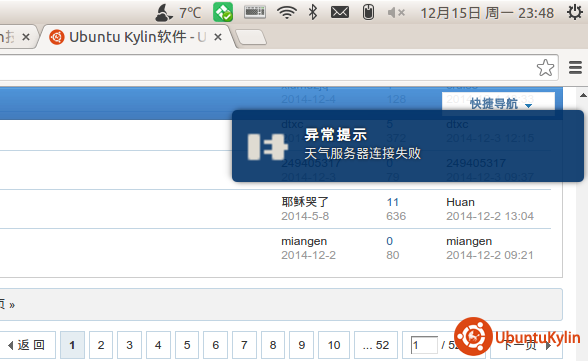Image resolution: width=588 pixels, height=361 pixels.
Task: Open a new browser tab
Action: (251, 37)
